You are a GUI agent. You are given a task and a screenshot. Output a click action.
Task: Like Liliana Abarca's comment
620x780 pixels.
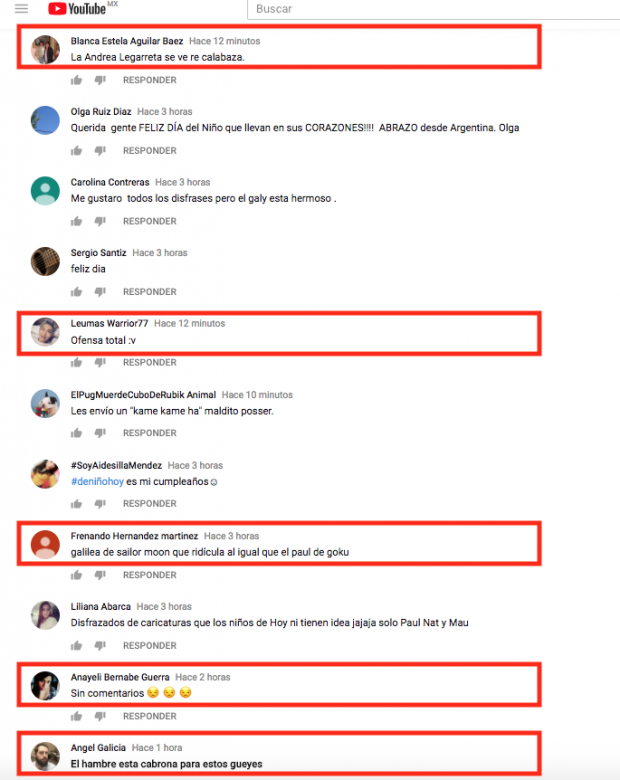point(76,646)
